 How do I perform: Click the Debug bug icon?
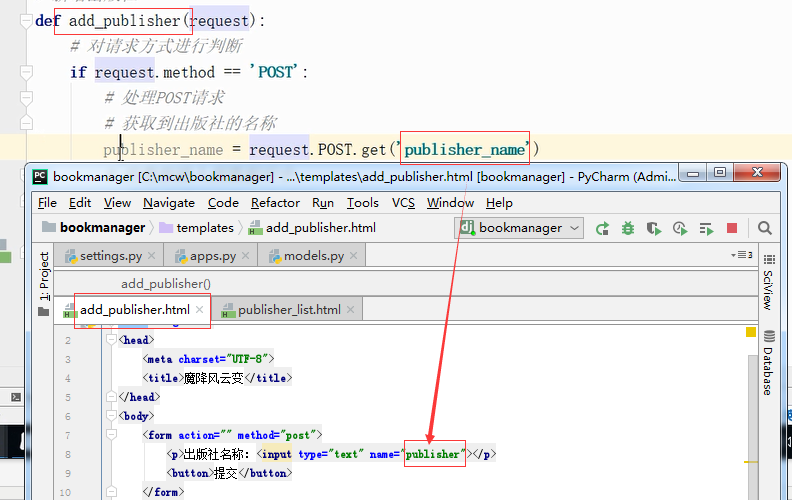(628, 229)
